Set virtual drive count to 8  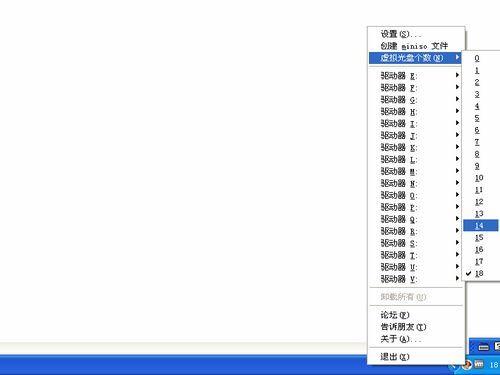coord(481,154)
